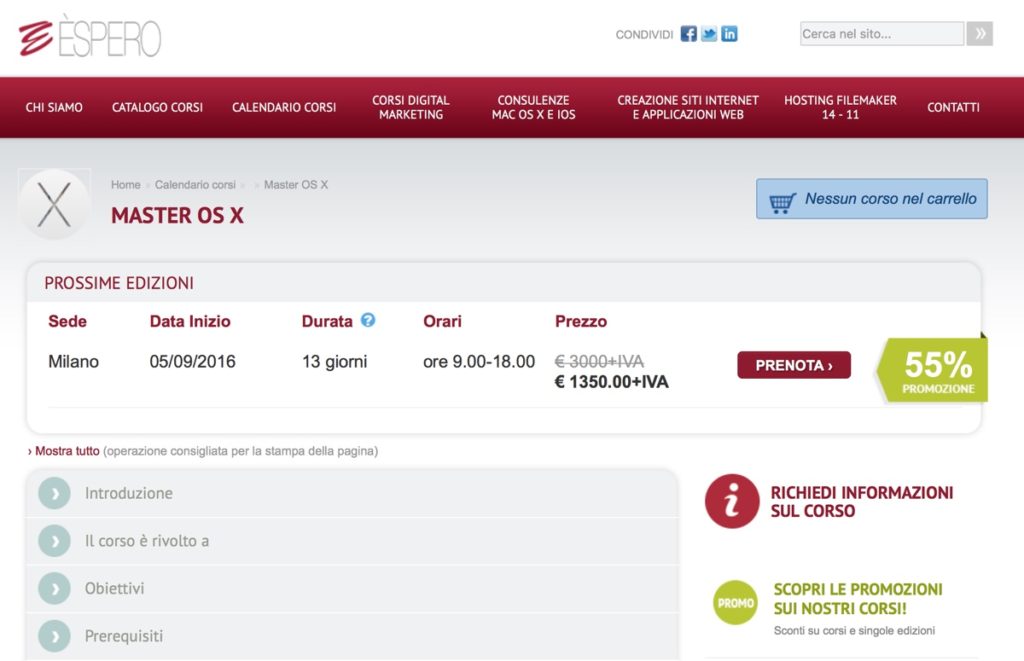Go to Home breadcrumb
1024x661 pixels.
(x=125, y=185)
